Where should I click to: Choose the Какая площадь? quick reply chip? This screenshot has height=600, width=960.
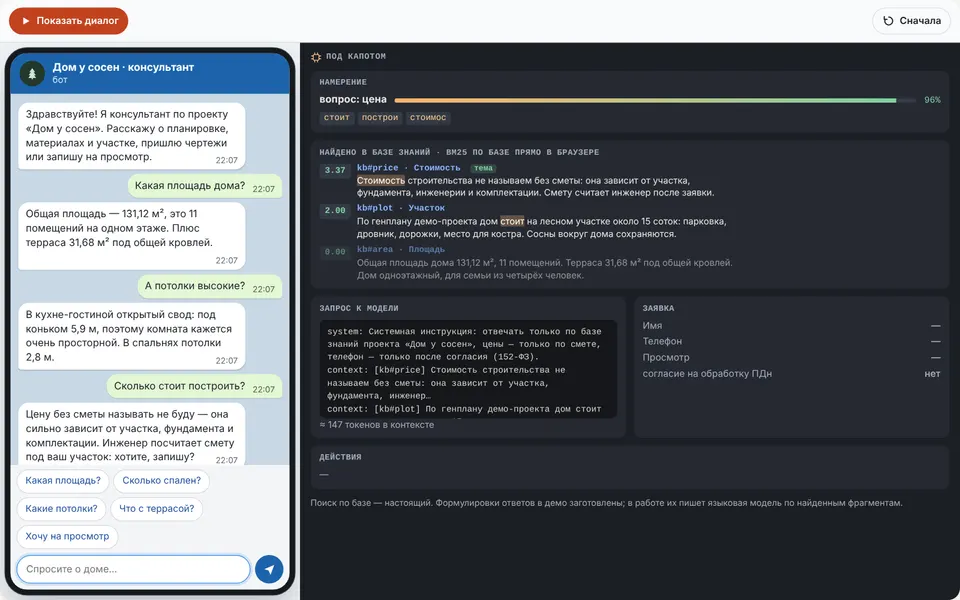tap(63, 481)
